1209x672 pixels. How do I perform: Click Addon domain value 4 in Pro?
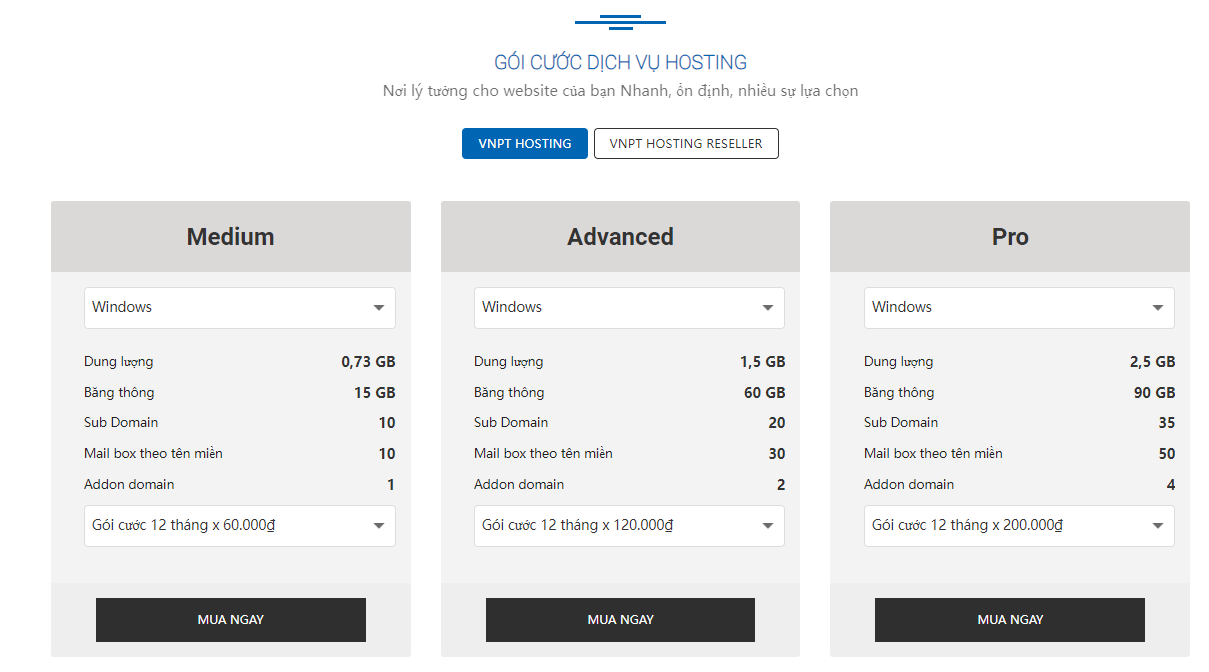tap(1170, 485)
